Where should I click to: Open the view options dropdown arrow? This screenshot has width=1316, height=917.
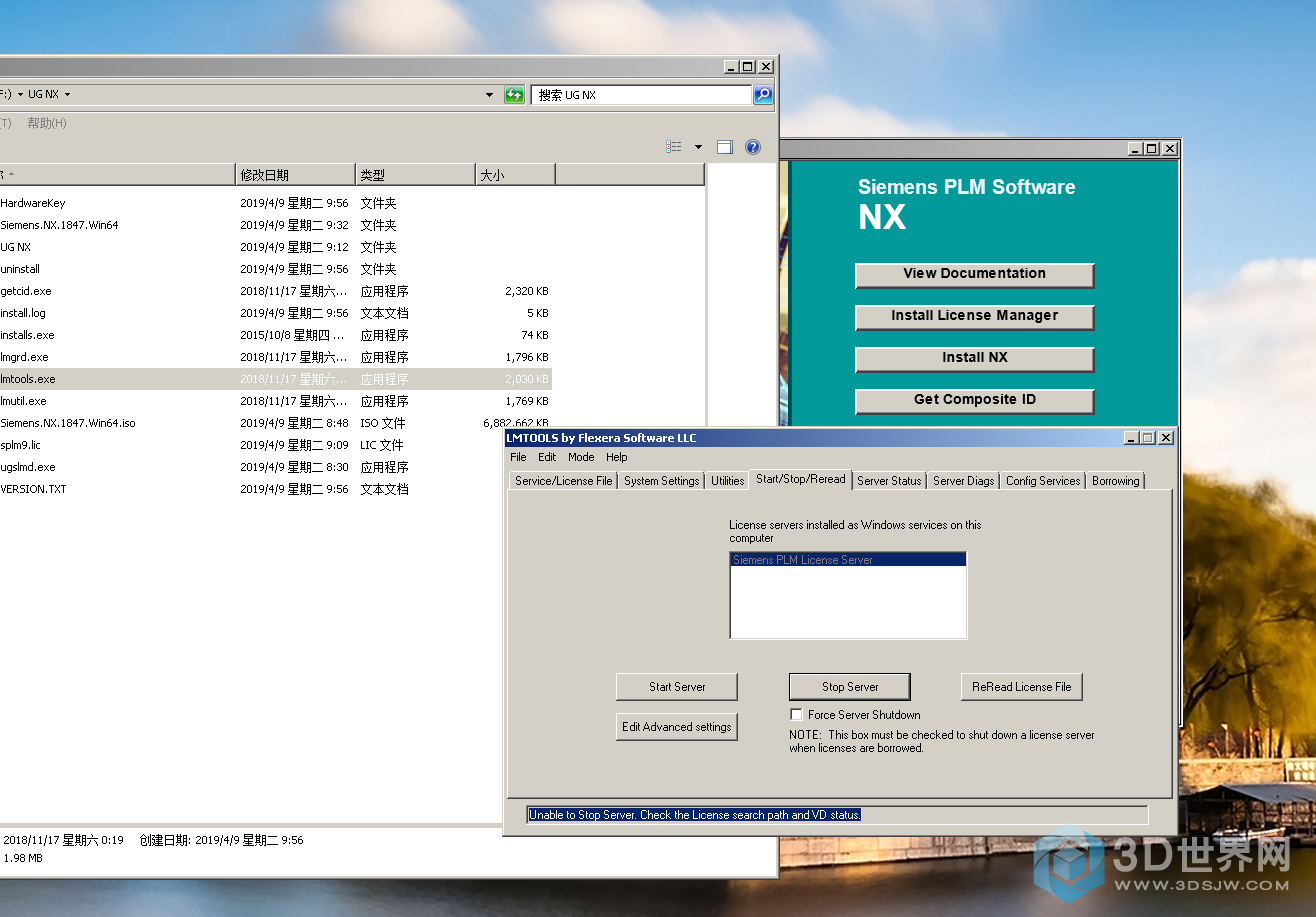[698, 147]
